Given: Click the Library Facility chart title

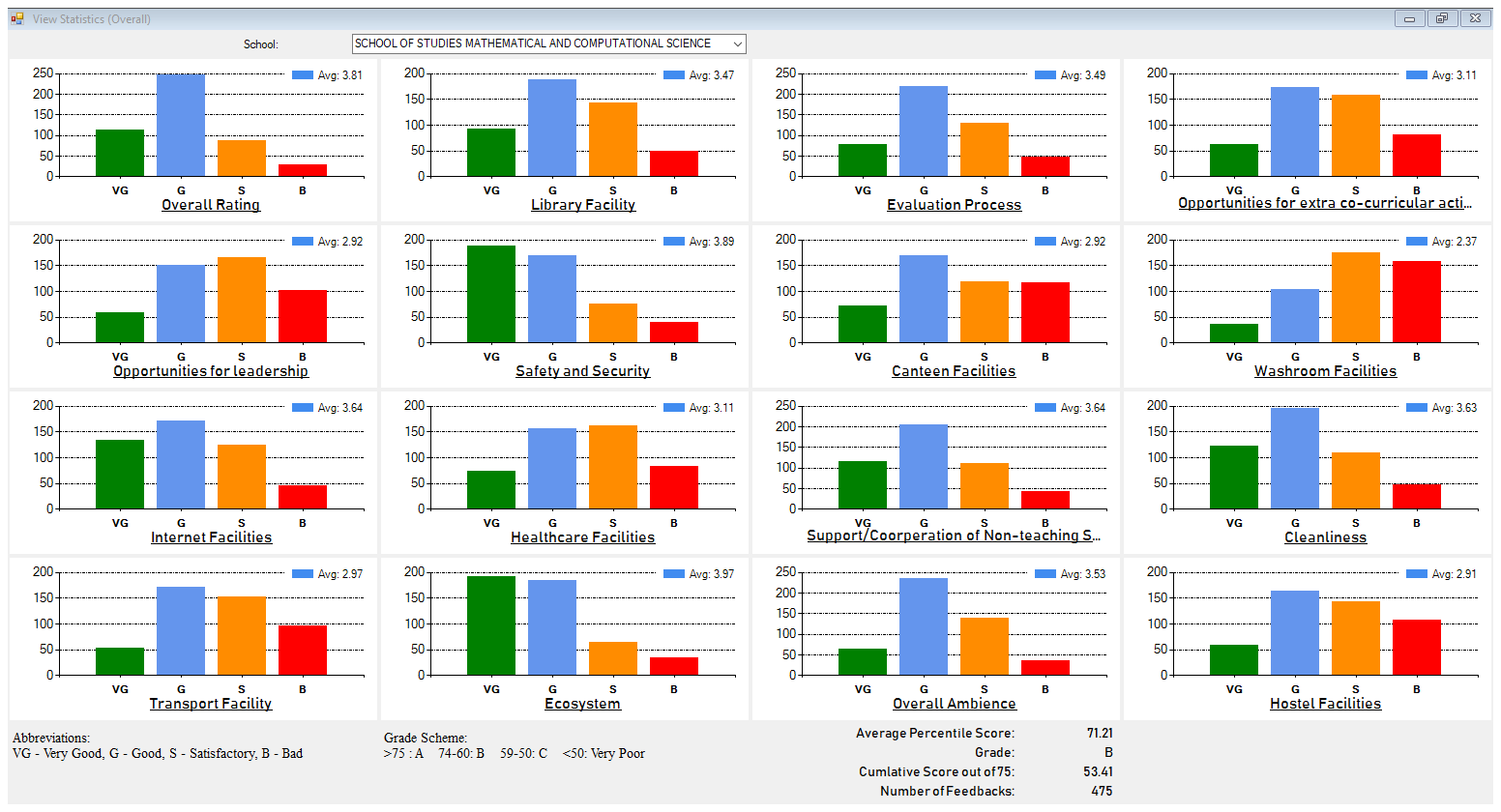Looking at the screenshot, I should pyautogui.click(x=583, y=205).
